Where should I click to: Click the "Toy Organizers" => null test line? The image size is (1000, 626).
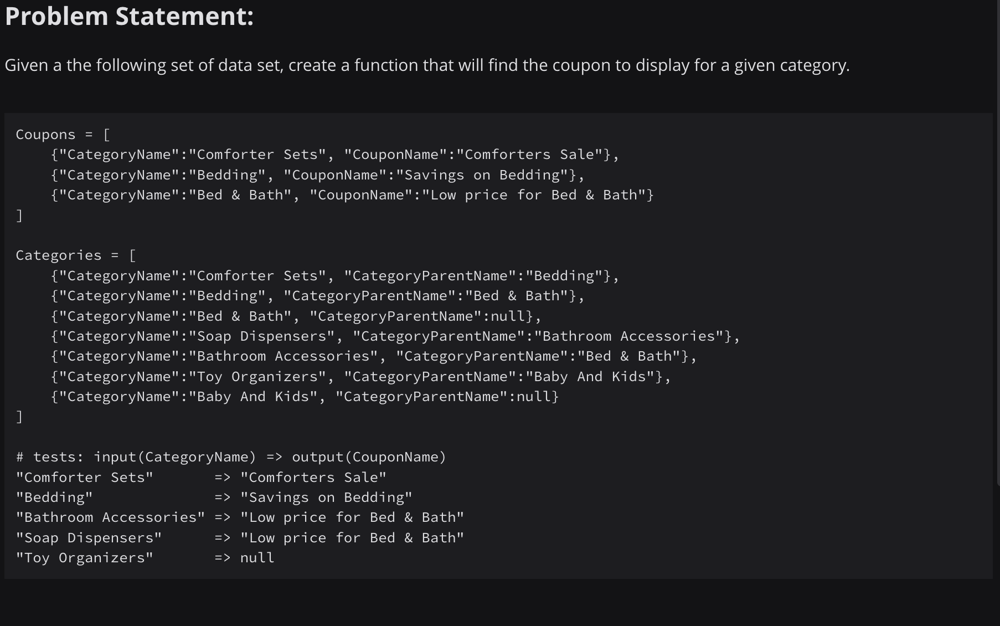coord(145,558)
